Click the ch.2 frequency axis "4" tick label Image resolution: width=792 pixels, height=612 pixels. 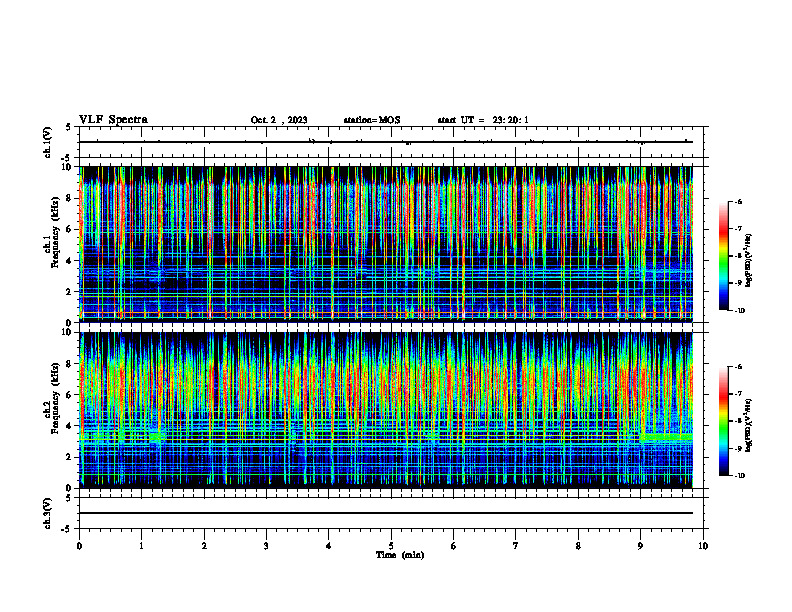pos(70,426)
